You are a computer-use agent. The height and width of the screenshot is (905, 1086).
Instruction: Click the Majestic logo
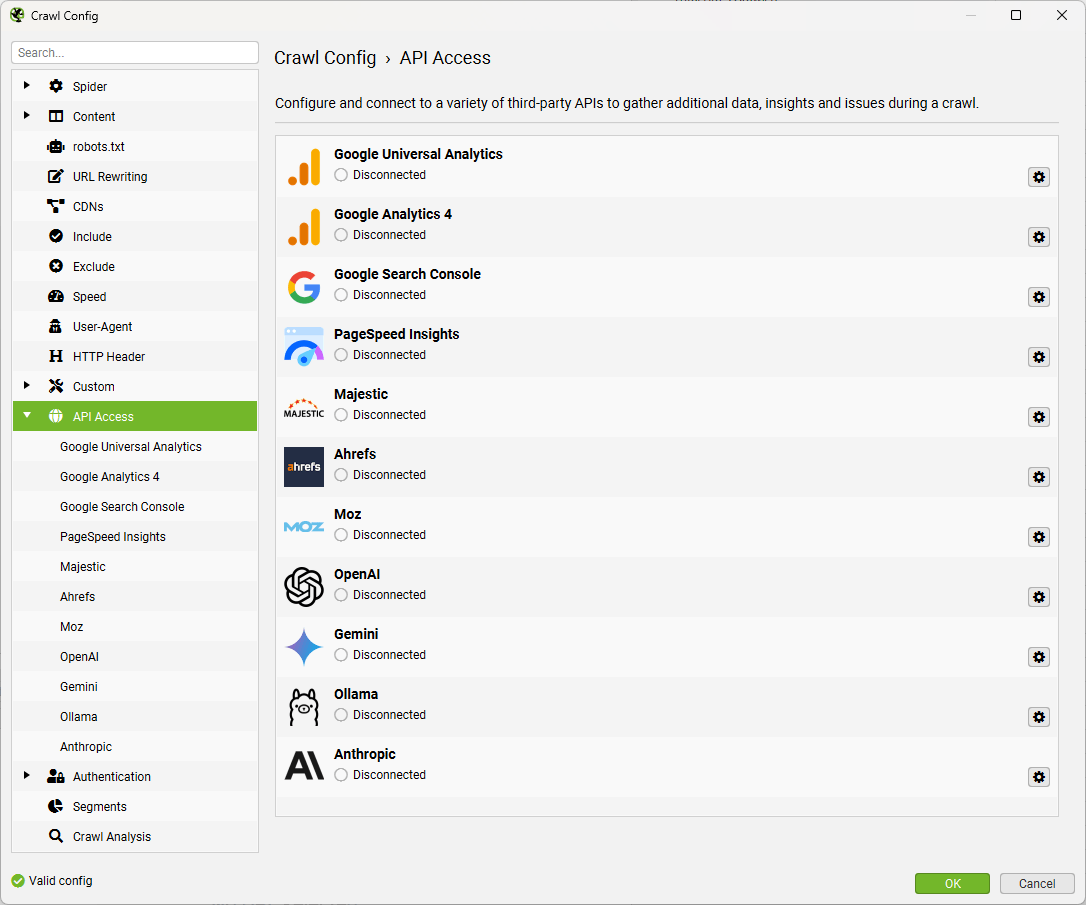coord(304,408)
